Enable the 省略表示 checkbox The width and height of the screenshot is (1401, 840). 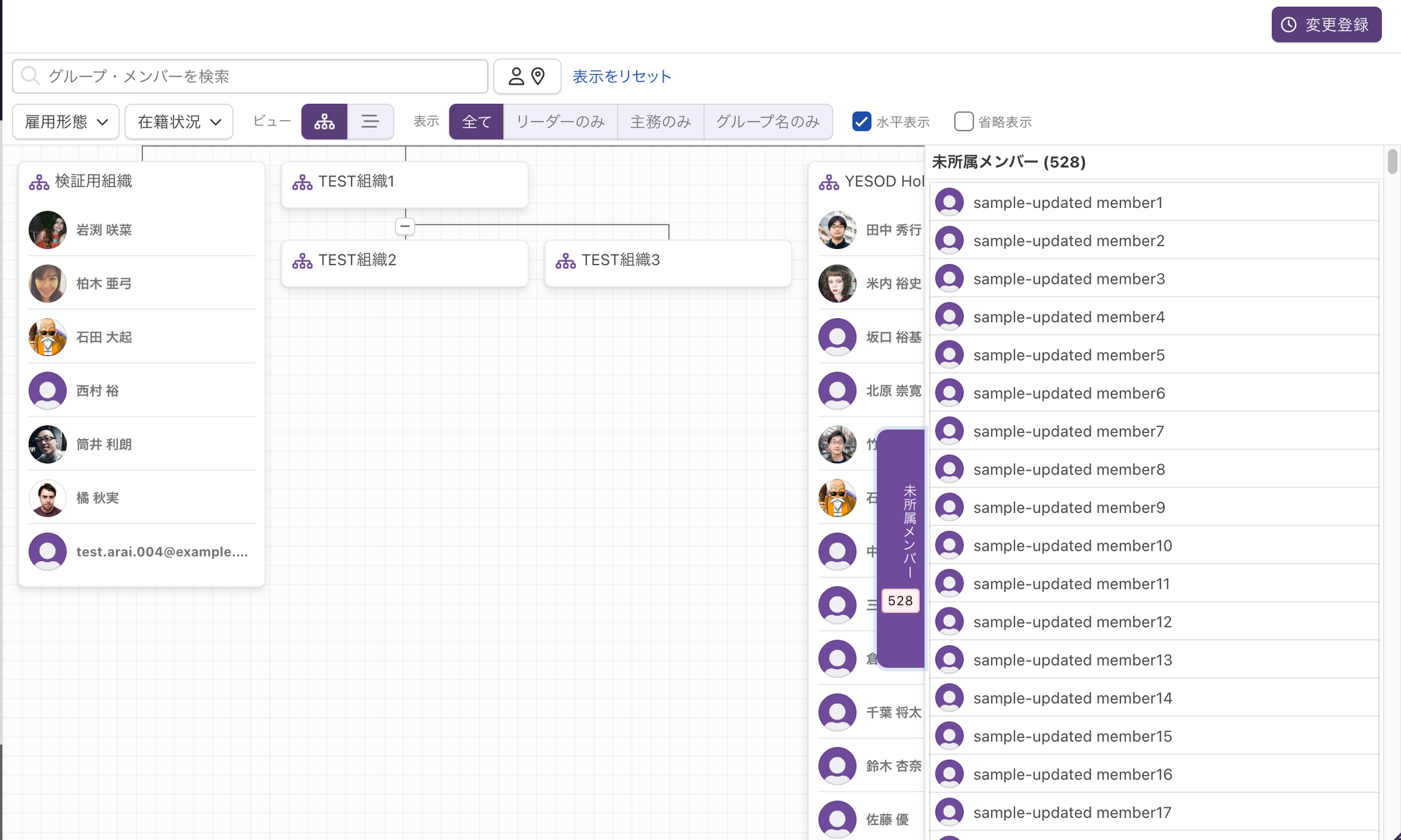(x=963, y=122)
